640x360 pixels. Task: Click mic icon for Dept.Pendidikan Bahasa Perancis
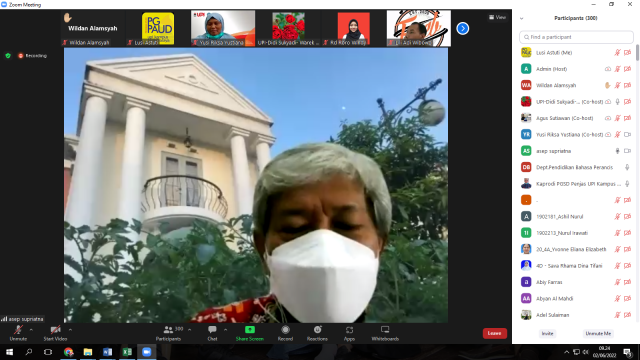(627, 167)
